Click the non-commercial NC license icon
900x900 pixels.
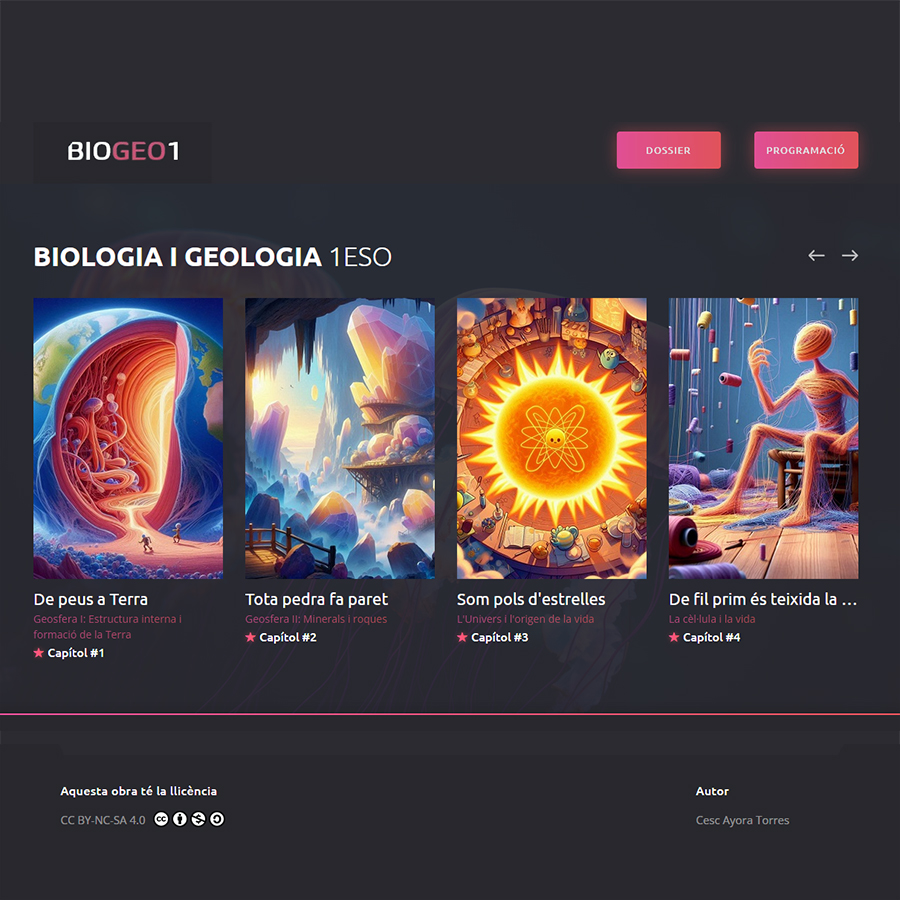point(198,819)
